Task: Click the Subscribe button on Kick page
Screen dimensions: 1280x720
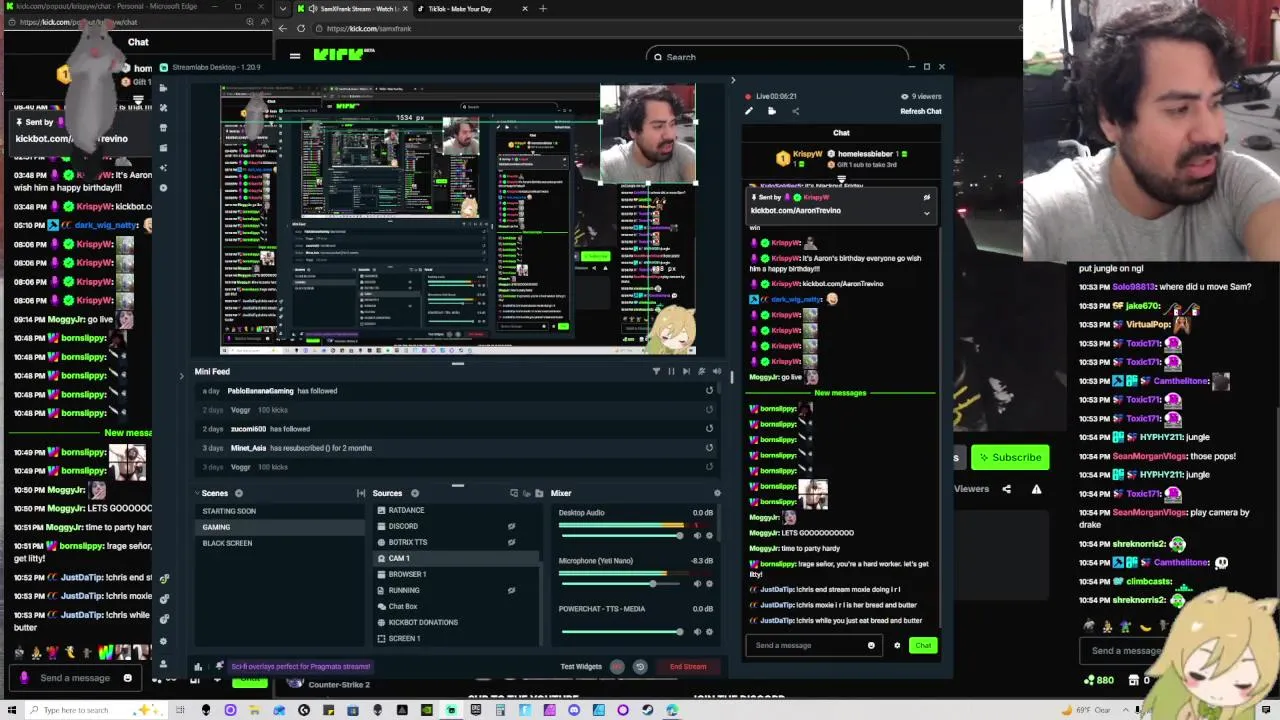Action: point(1009,457)
